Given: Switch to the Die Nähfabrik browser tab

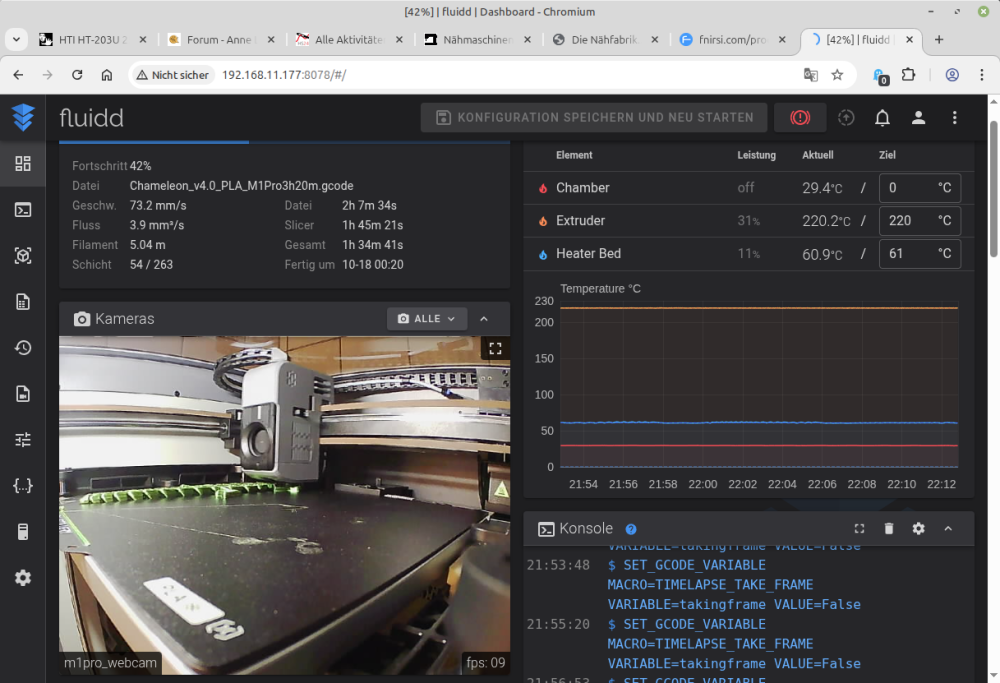Looking at the screenshot, I should [x=602, y=40].
